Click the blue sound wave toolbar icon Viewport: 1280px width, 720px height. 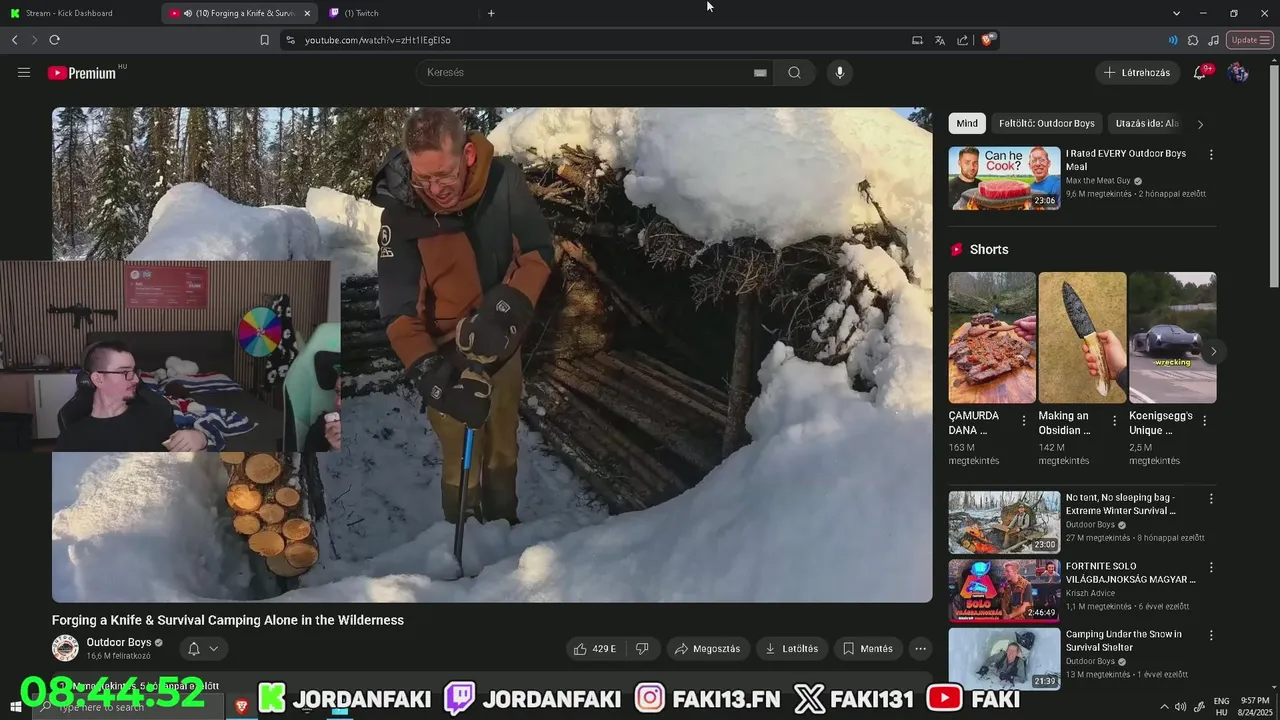[x=1173, y=40]
